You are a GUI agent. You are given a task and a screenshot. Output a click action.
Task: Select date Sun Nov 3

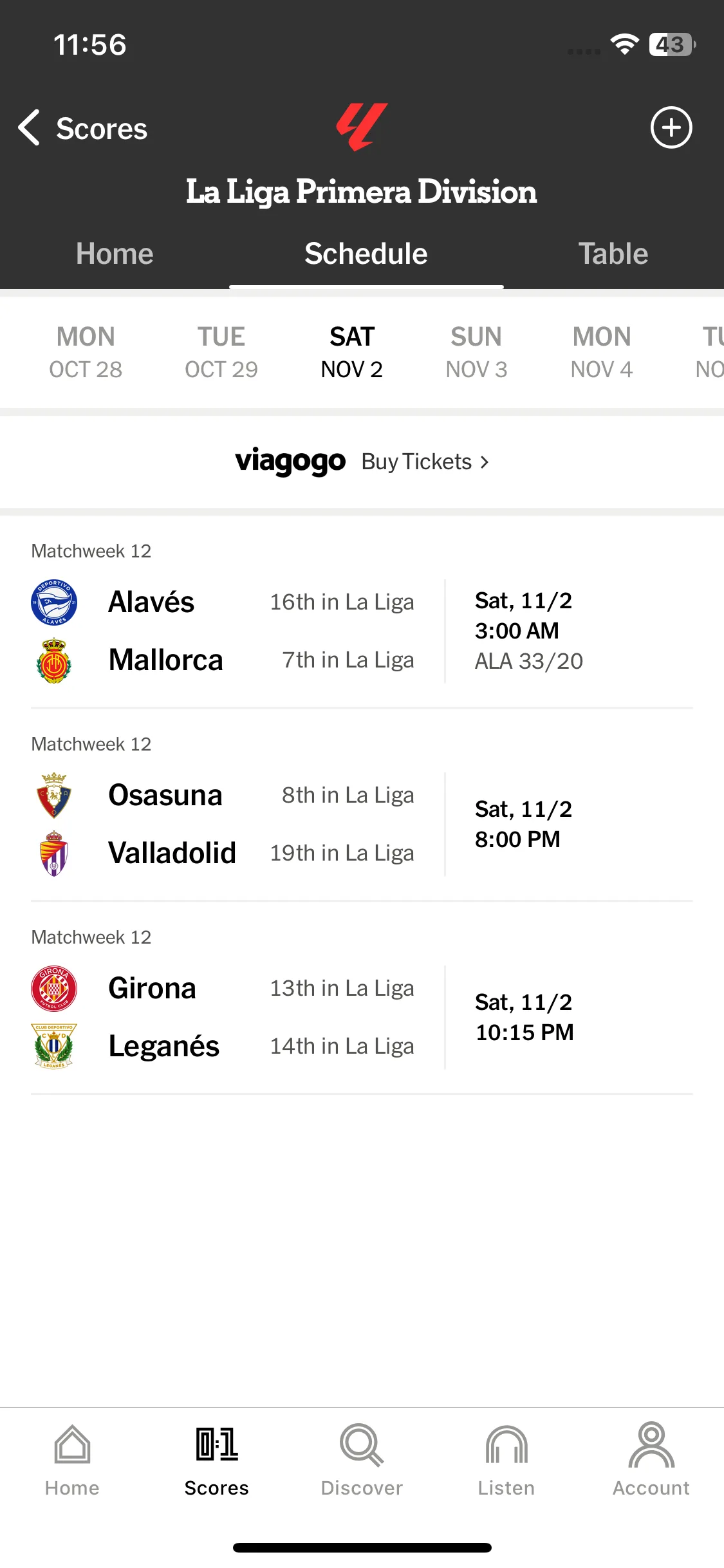476,352
